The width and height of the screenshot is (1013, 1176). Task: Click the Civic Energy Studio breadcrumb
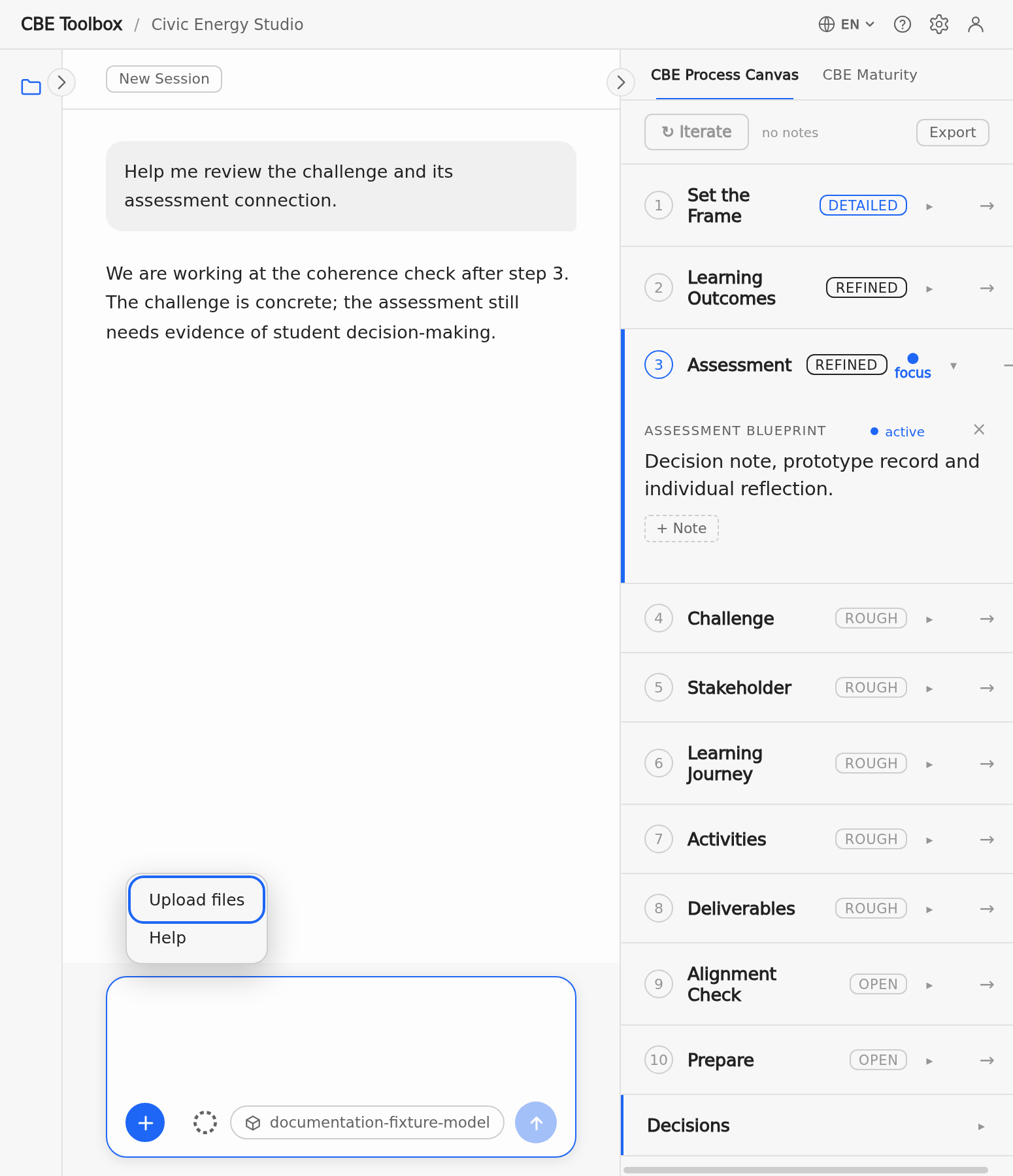click(x=227, y=24)
